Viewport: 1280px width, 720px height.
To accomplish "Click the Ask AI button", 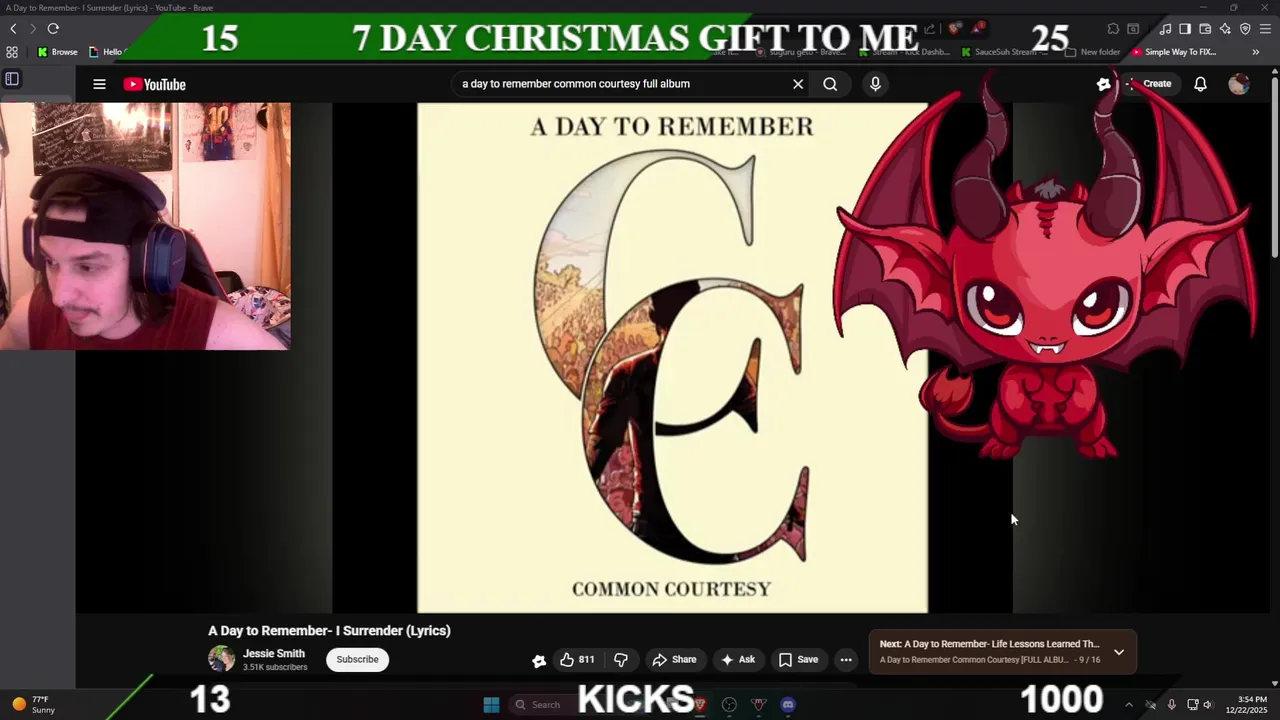I will (737, 659).
